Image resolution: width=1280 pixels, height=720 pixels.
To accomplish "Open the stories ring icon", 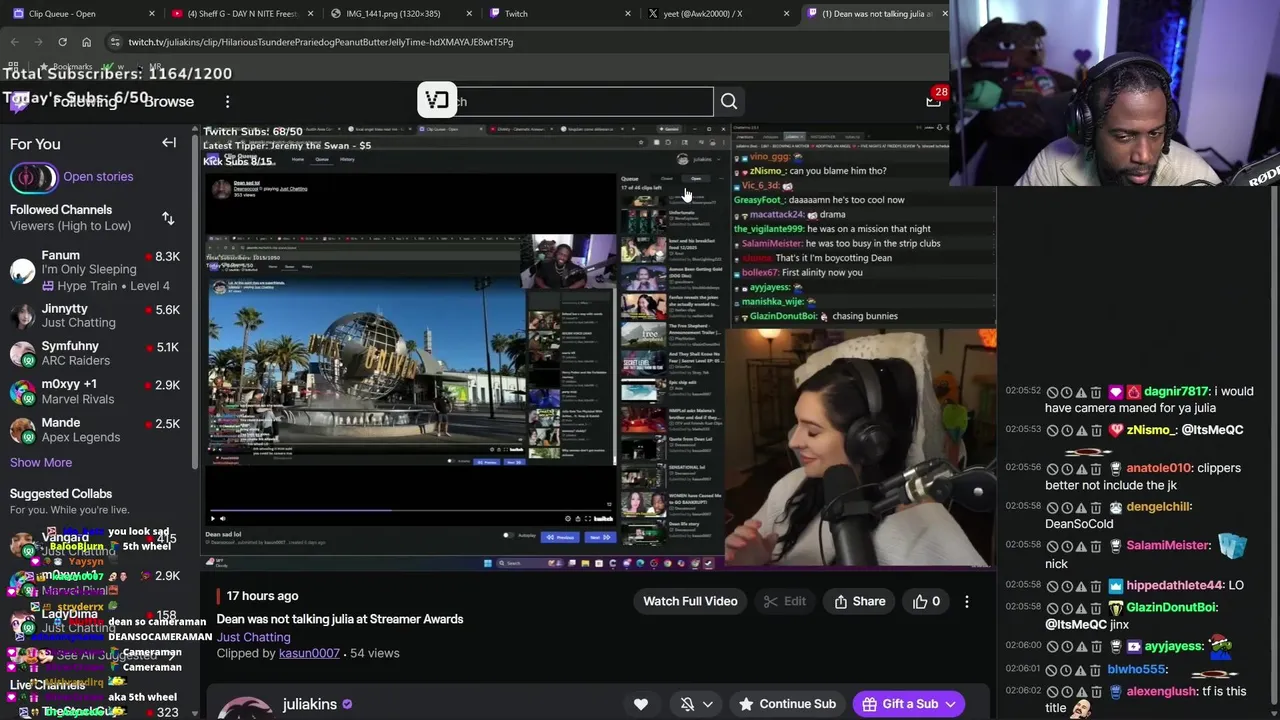I will (x=34, y=177).
